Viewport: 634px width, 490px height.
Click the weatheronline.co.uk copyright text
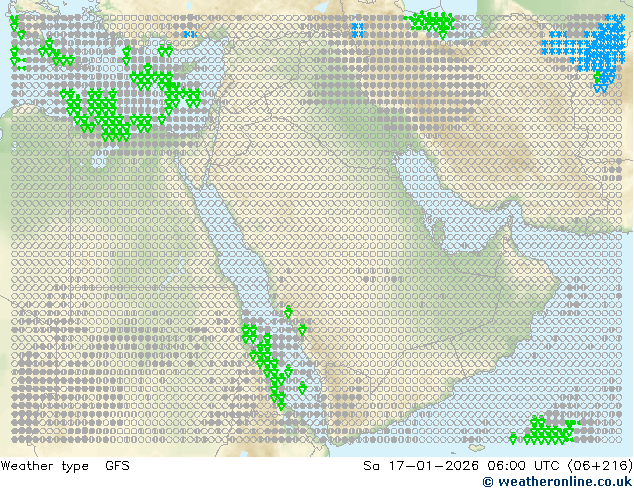(557, 482)
